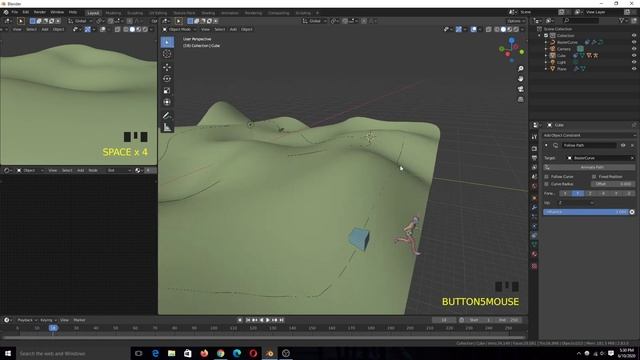The height and width of the screenshot is (360, 640).
Task: Click the navigation axis gizmo
Action: pyautogui.click(x=511, y=50)
